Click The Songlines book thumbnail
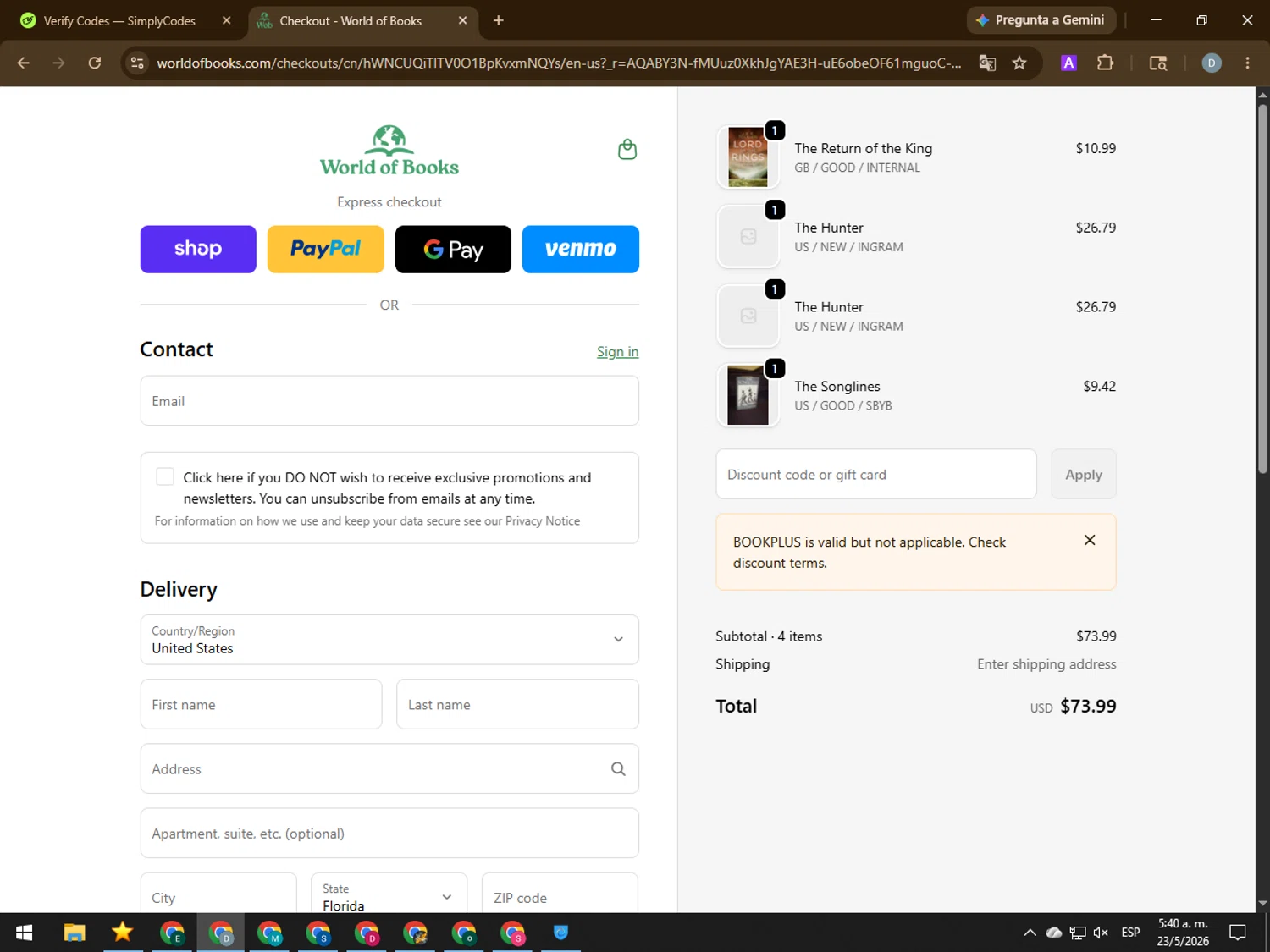The width and height of the screenshot is (1270, 952). [748, 395]
